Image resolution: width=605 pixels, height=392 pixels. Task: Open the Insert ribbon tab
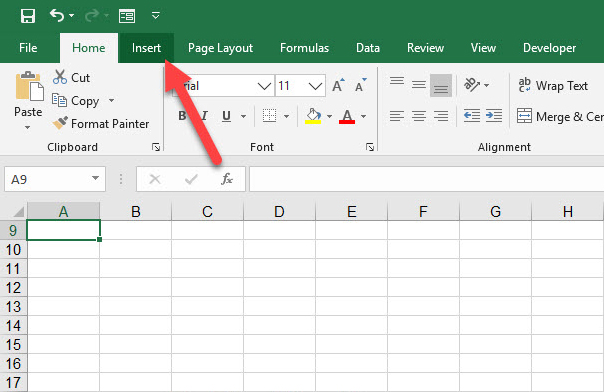coord(146,48)
